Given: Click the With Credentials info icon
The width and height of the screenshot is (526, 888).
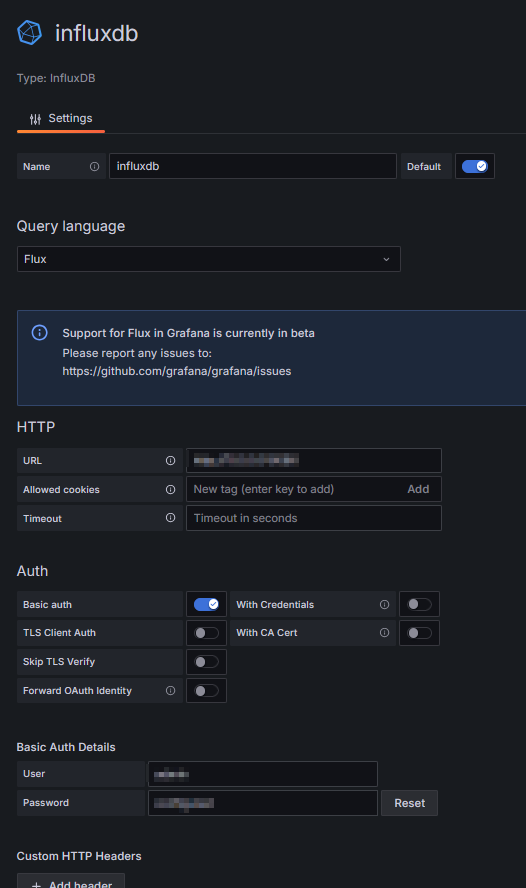Looking at the screenshot, I should click(x=384, y=604).
